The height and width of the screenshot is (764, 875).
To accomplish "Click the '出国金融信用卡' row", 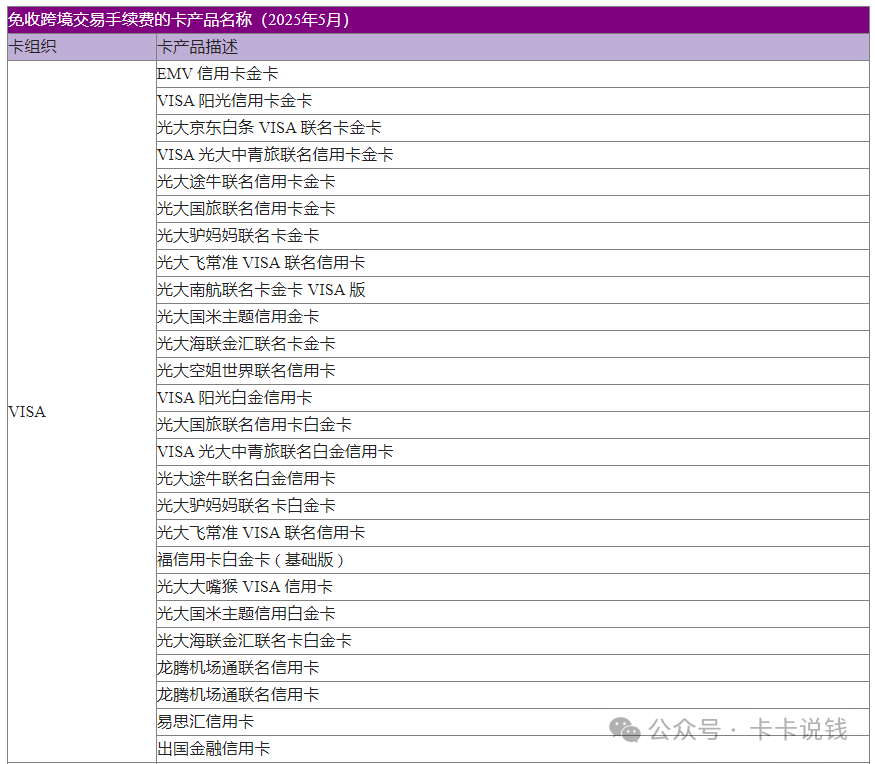I will point(512,749).
